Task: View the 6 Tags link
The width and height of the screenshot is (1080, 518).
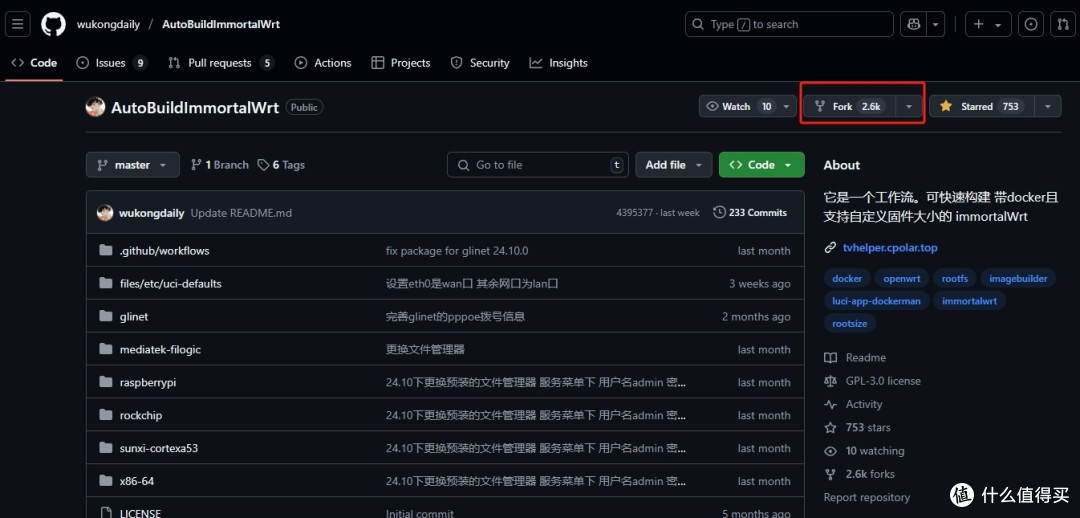Action: 281,165
